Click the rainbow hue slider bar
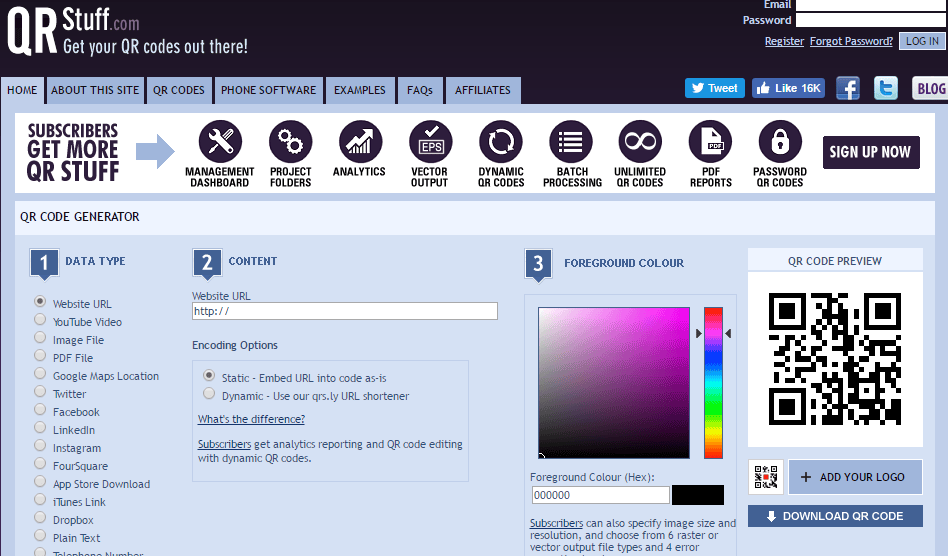Screen dimensions: 948x556 point(713,383)
